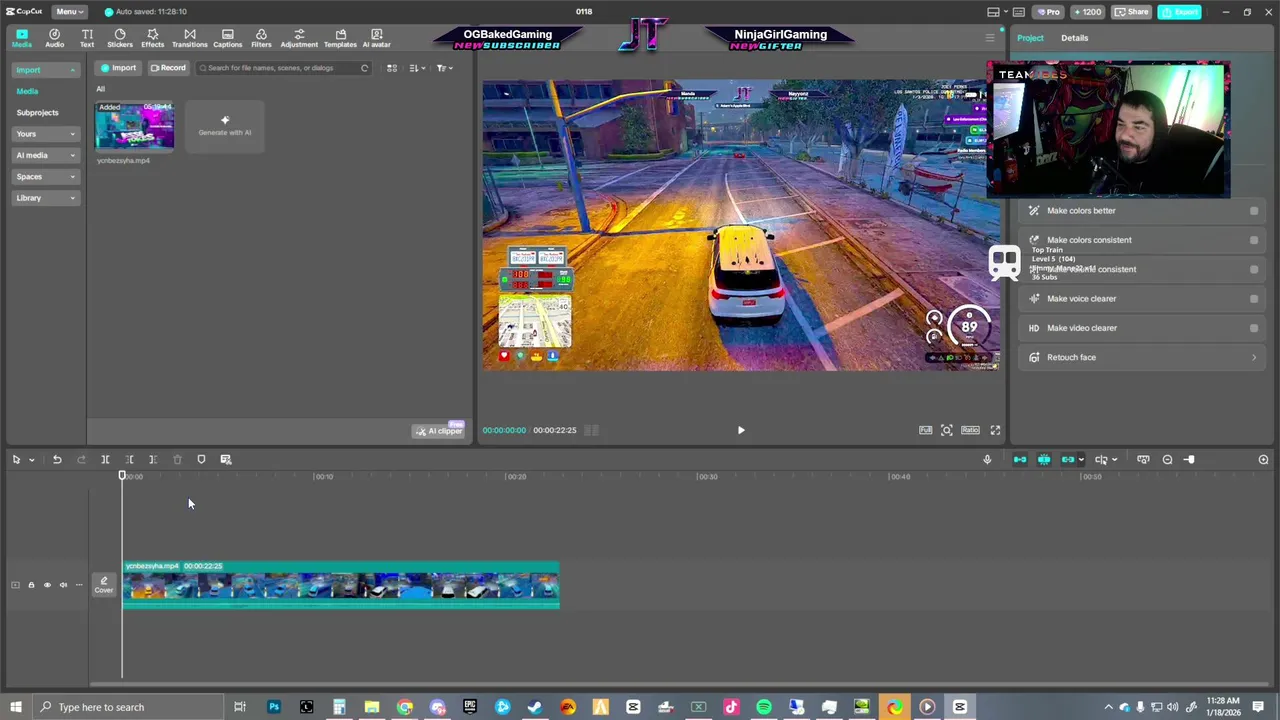Select Media in sidebar

(x=27, y=91)
